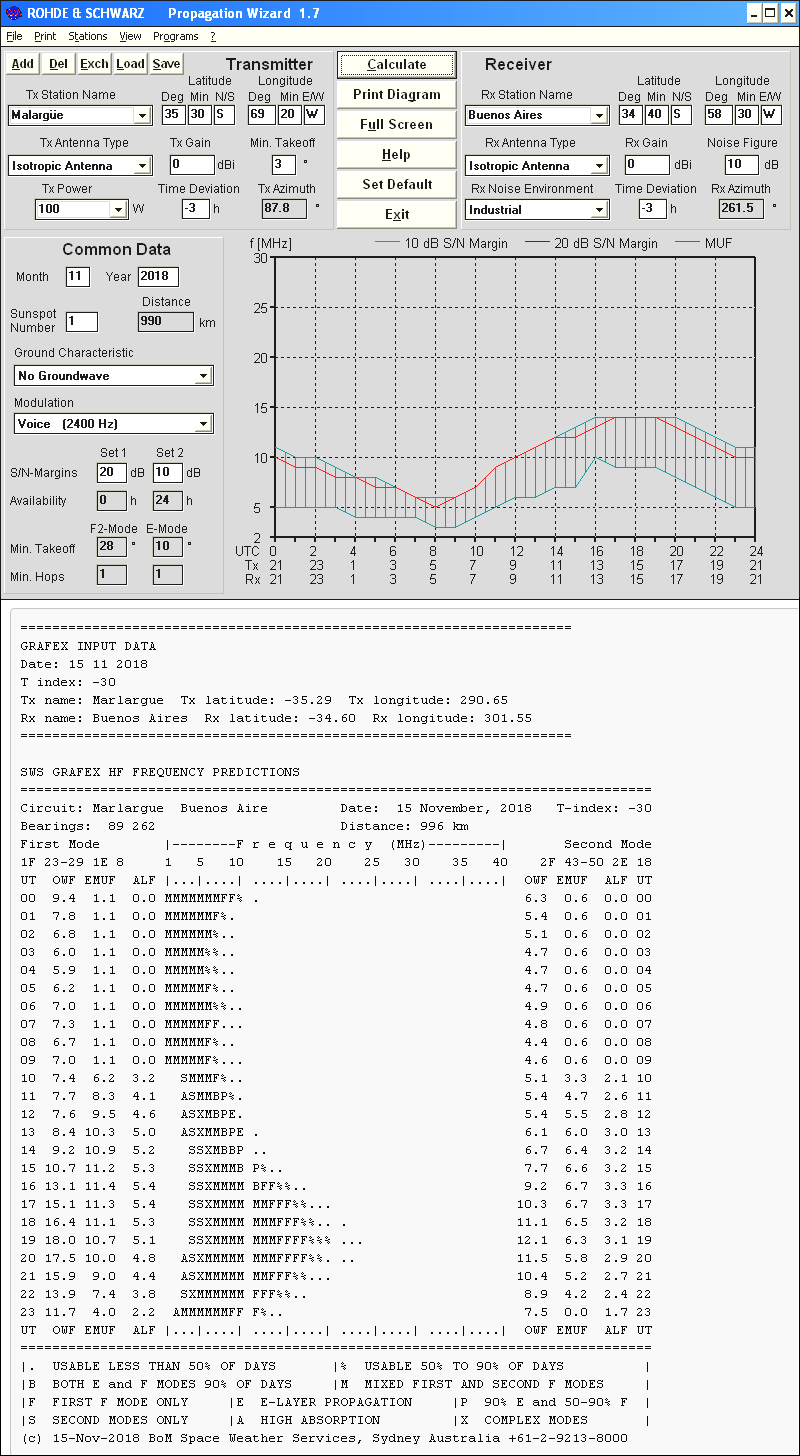Click the Set Default button

tap(396, 184)
